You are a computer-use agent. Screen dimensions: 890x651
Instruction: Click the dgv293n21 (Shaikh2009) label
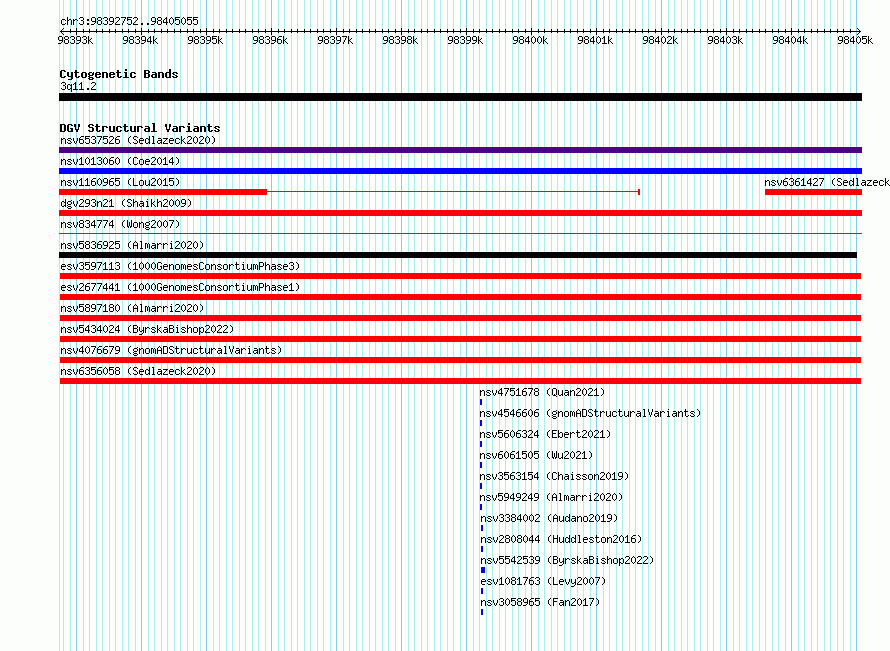(x=126, y=203)
